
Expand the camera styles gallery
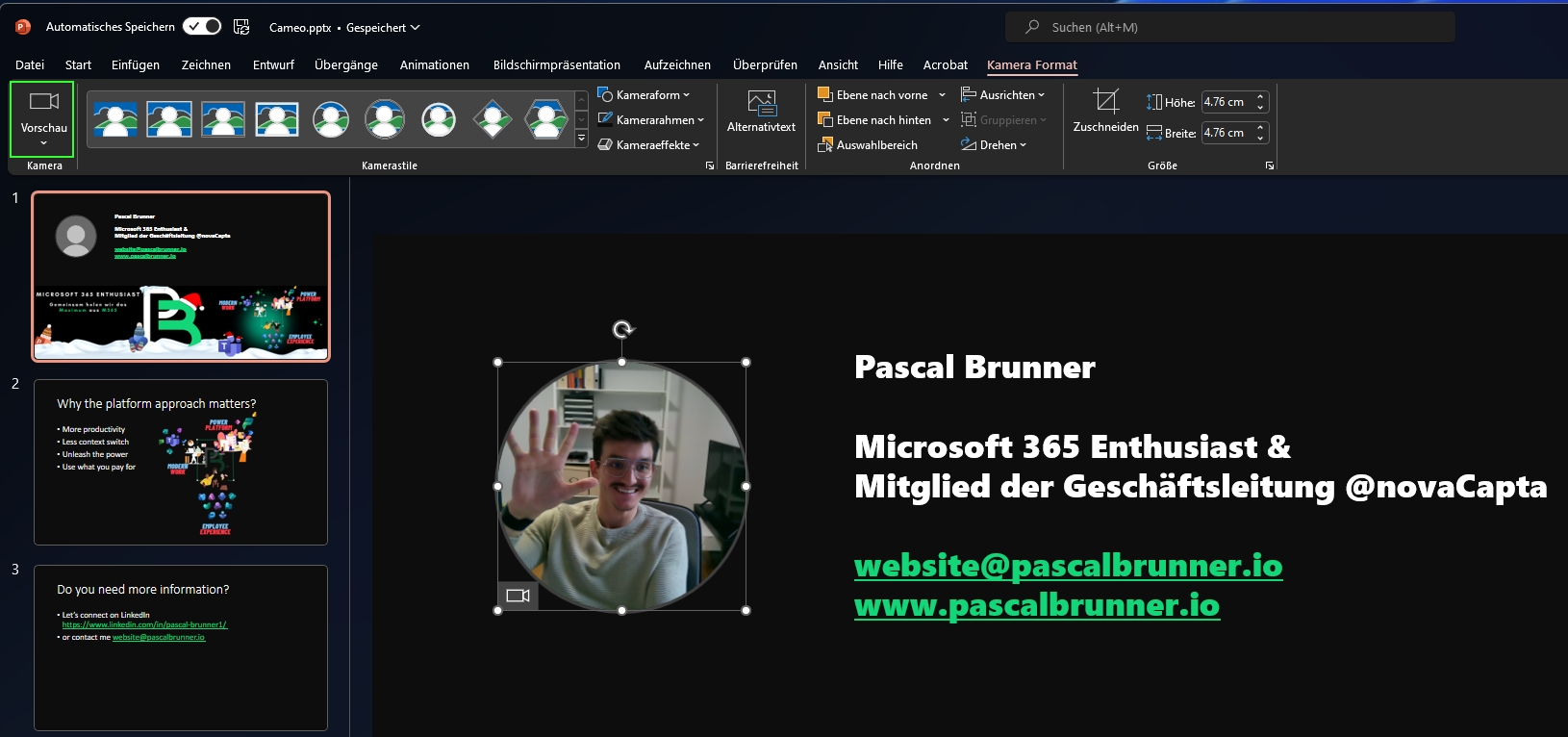coord(581,140)
